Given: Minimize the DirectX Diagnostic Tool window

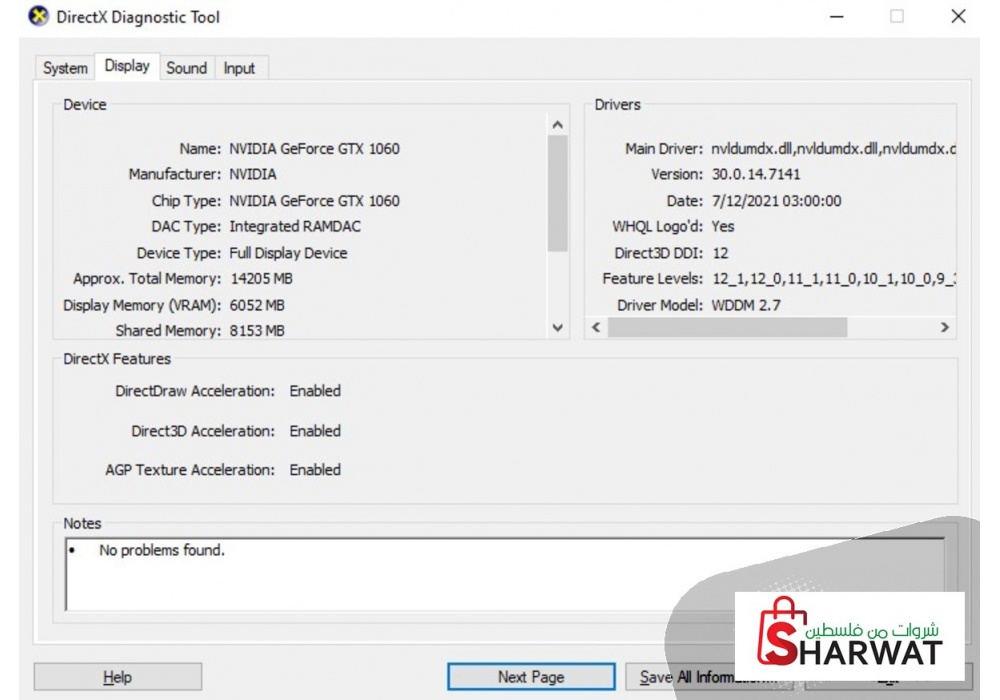Looking at the screenshot, I should 835,17.
